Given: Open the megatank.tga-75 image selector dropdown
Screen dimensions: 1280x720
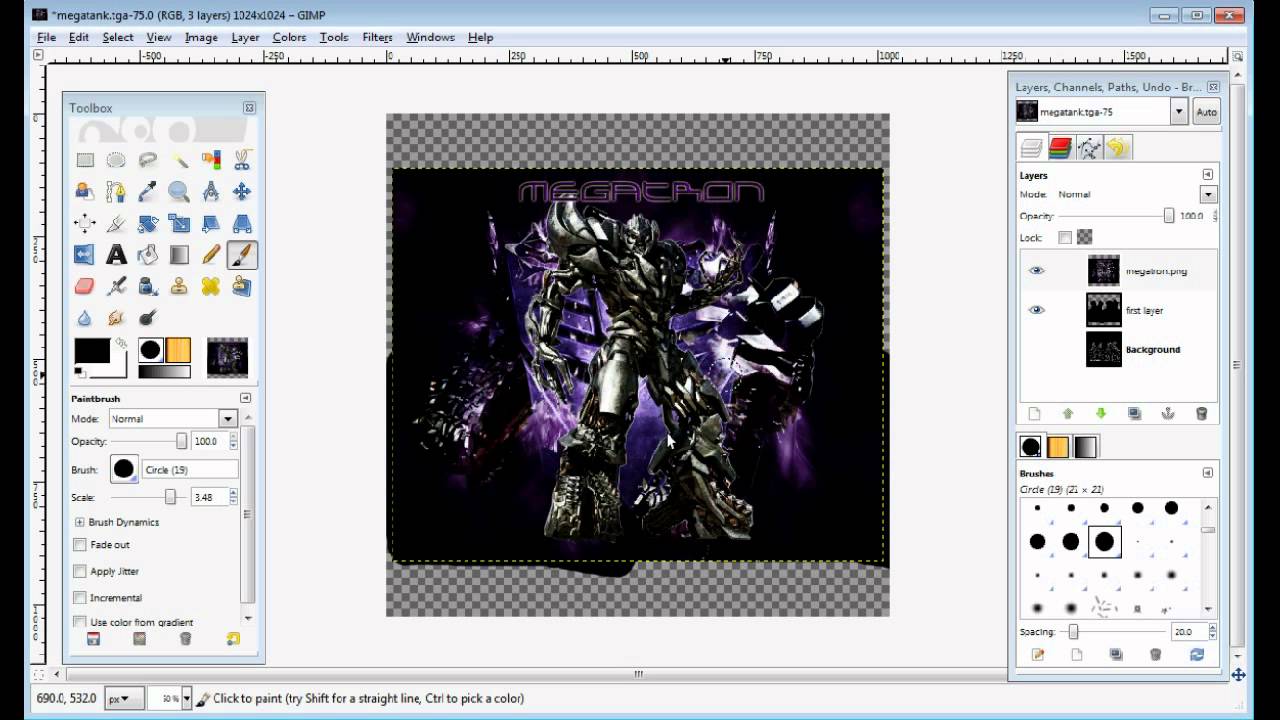Looking at the screenshot, I should coord(1179,112).
